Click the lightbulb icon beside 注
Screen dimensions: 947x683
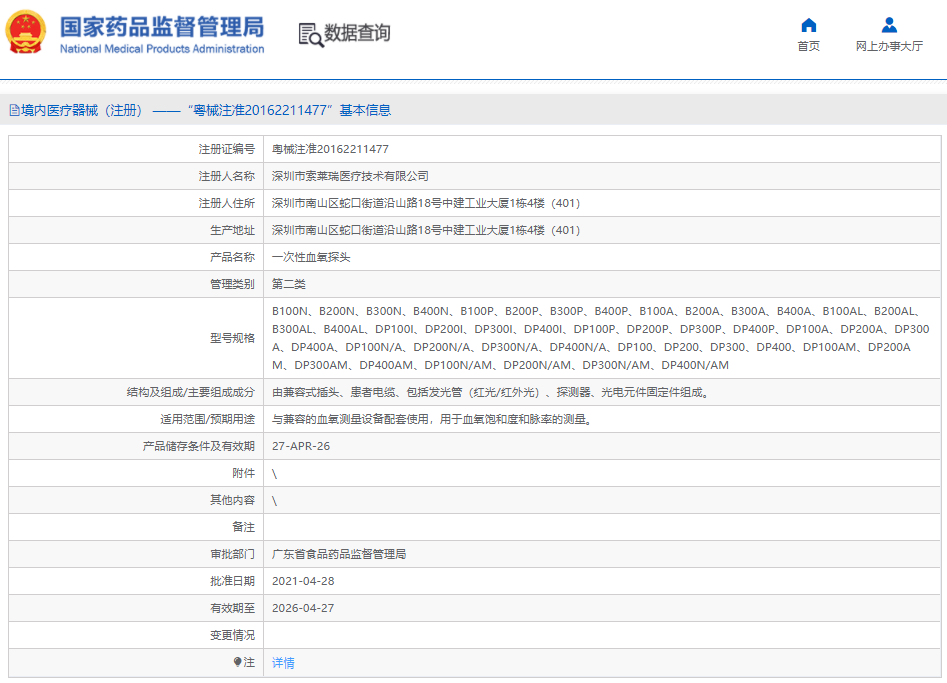[x=237, y=662]
